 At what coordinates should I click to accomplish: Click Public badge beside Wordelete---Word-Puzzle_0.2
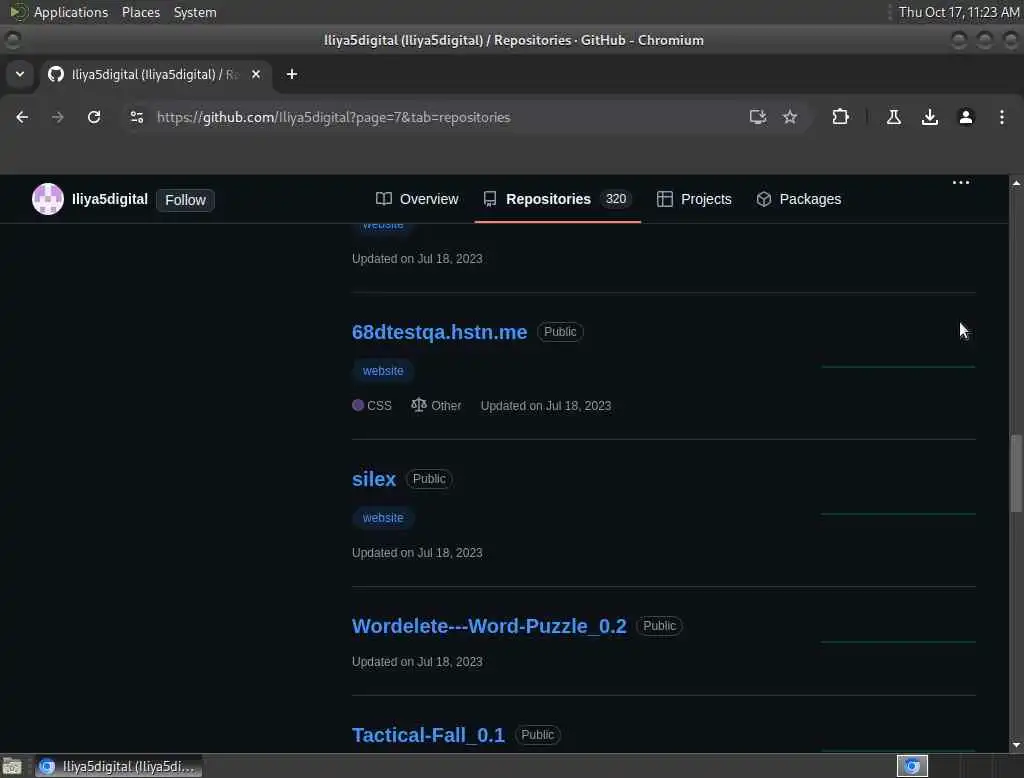tap(660, 626)
